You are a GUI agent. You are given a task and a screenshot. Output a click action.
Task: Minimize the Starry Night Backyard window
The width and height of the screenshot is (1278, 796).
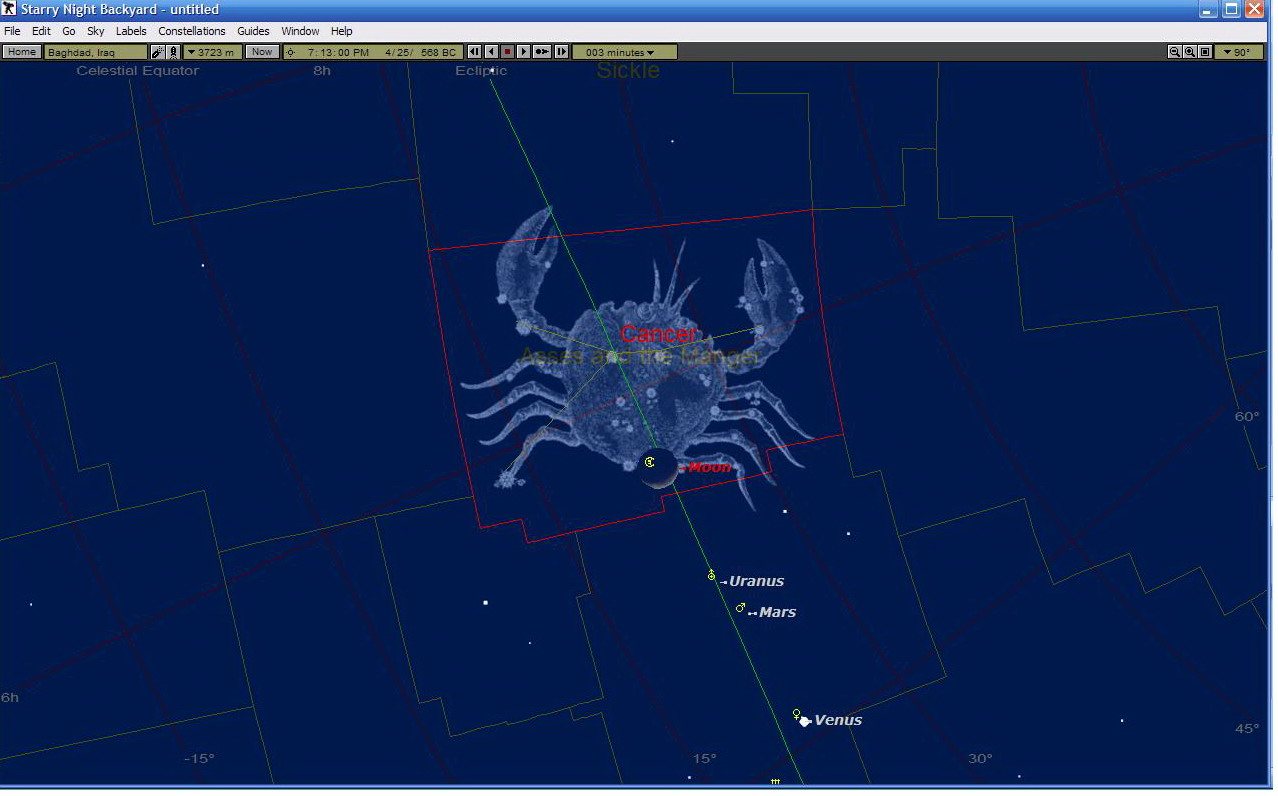1209,10
